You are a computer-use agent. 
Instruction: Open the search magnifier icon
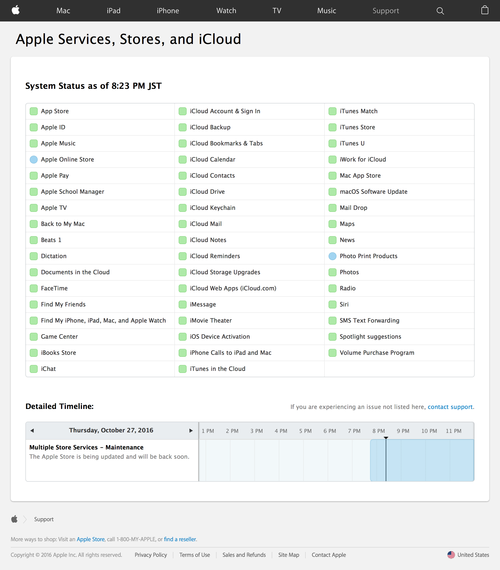click(440, 11)
